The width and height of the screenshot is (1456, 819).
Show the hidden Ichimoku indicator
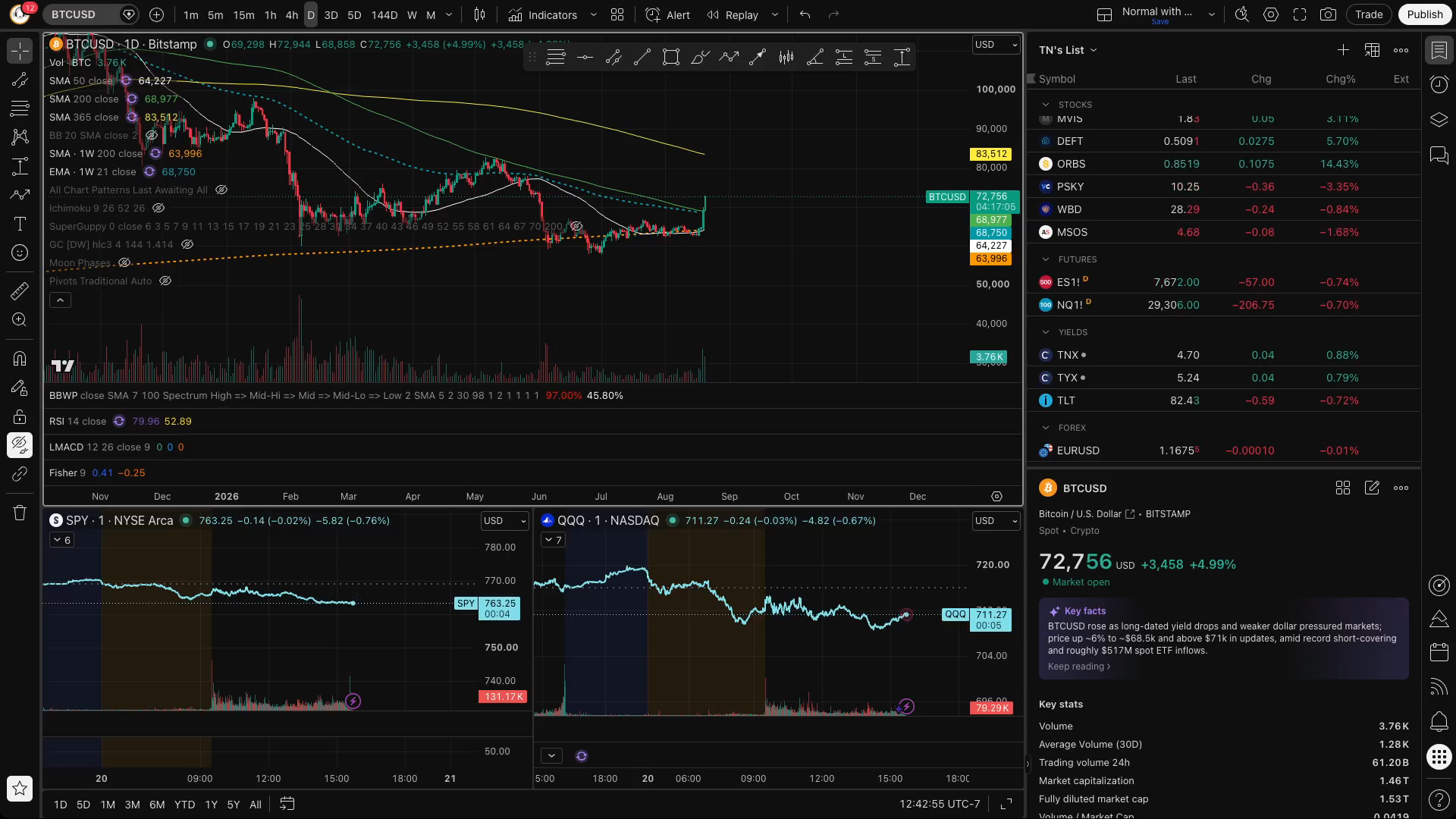pyautogui.click(x=158, y=208)
